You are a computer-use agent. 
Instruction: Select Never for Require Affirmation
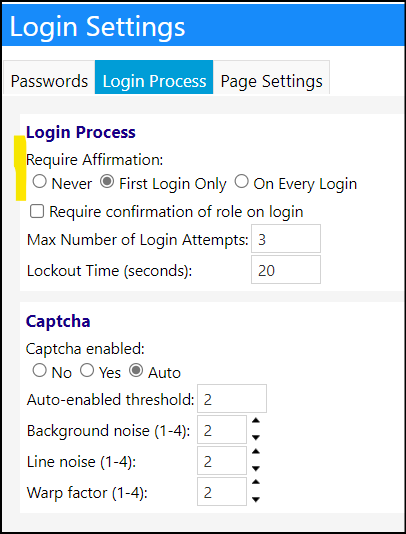pos(40,182)
